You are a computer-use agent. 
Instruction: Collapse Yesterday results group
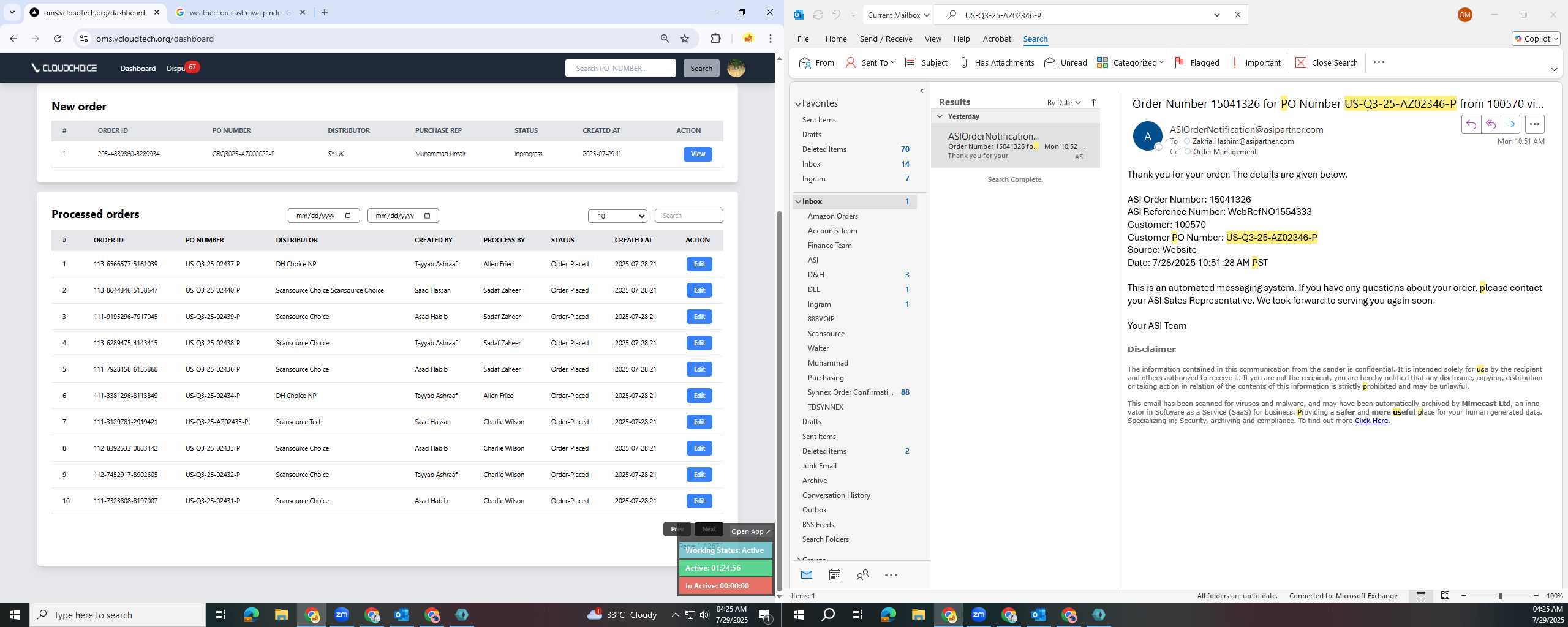click(940, 116)
